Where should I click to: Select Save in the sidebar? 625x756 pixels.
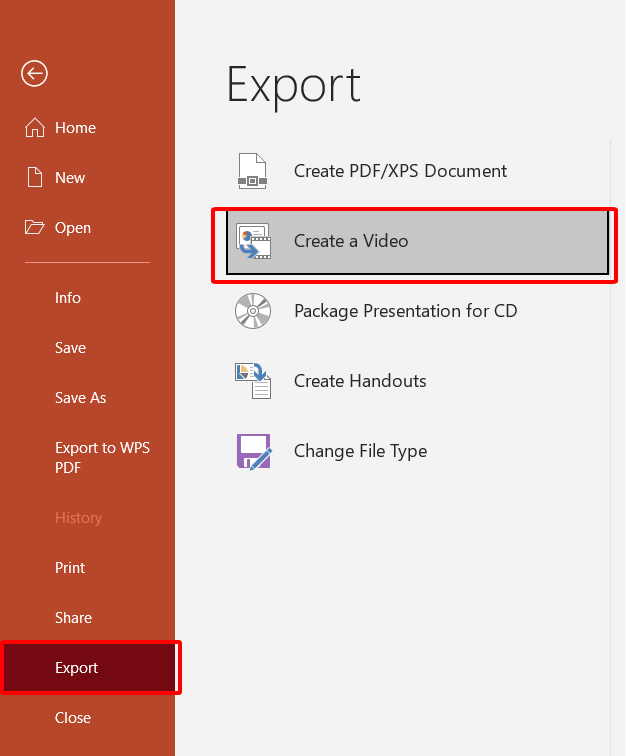(x=70, y=348)
